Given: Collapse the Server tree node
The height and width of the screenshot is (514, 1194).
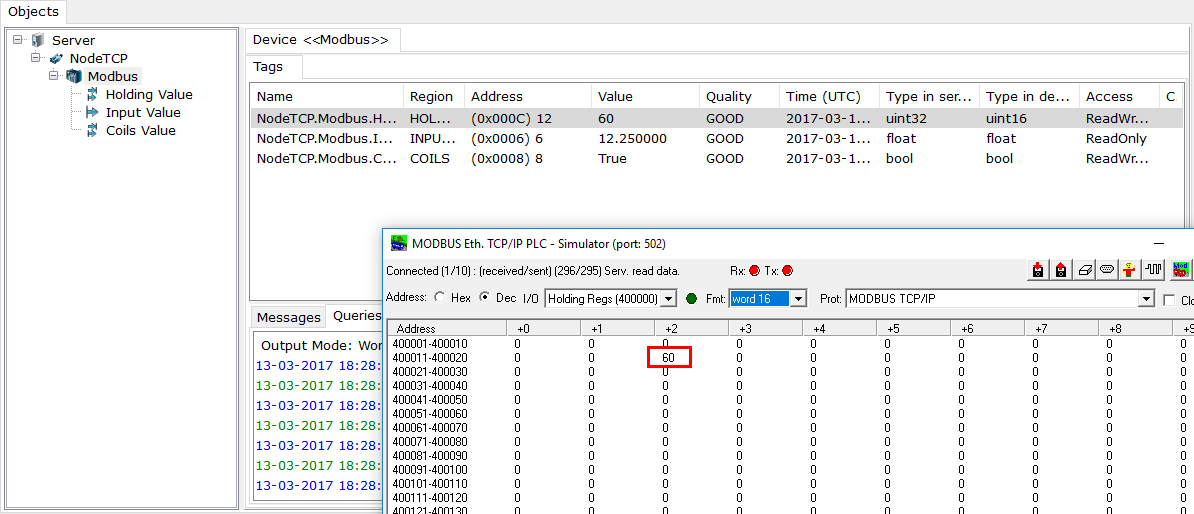Looking at the screenshot, I should pyautogui.click(x=18, y=40).
